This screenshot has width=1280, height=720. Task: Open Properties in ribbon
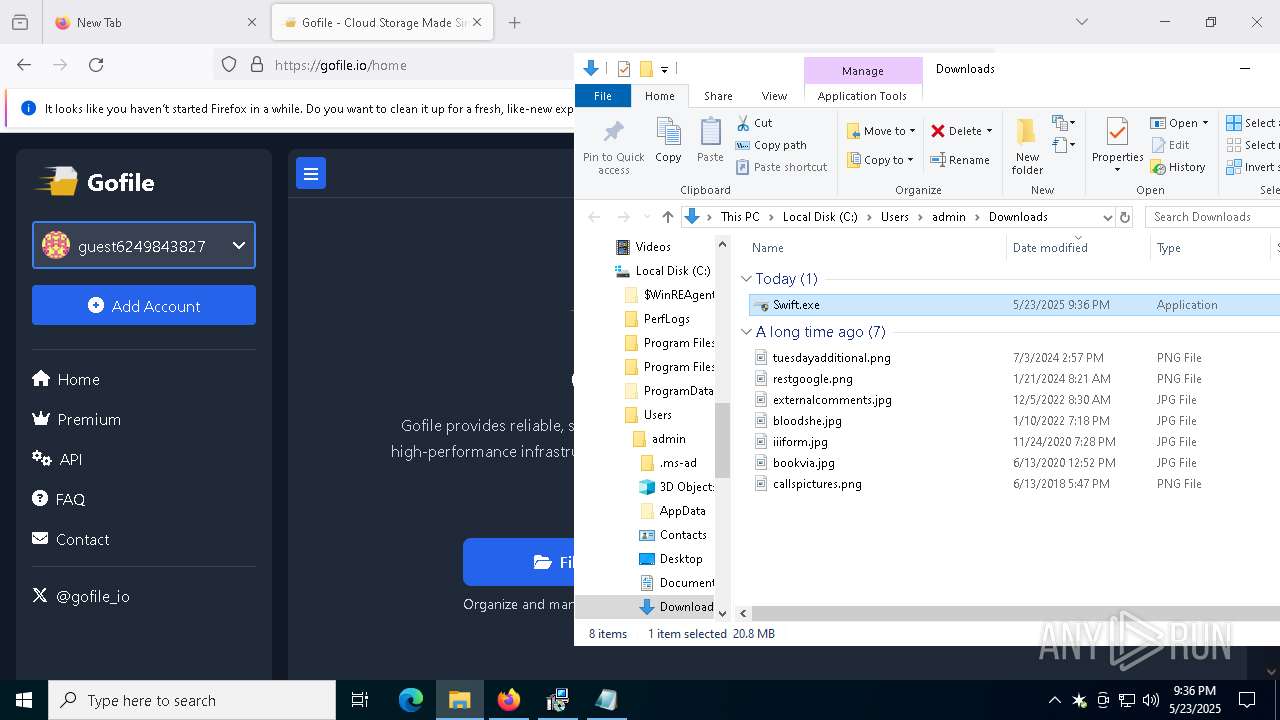[1117, 146]
